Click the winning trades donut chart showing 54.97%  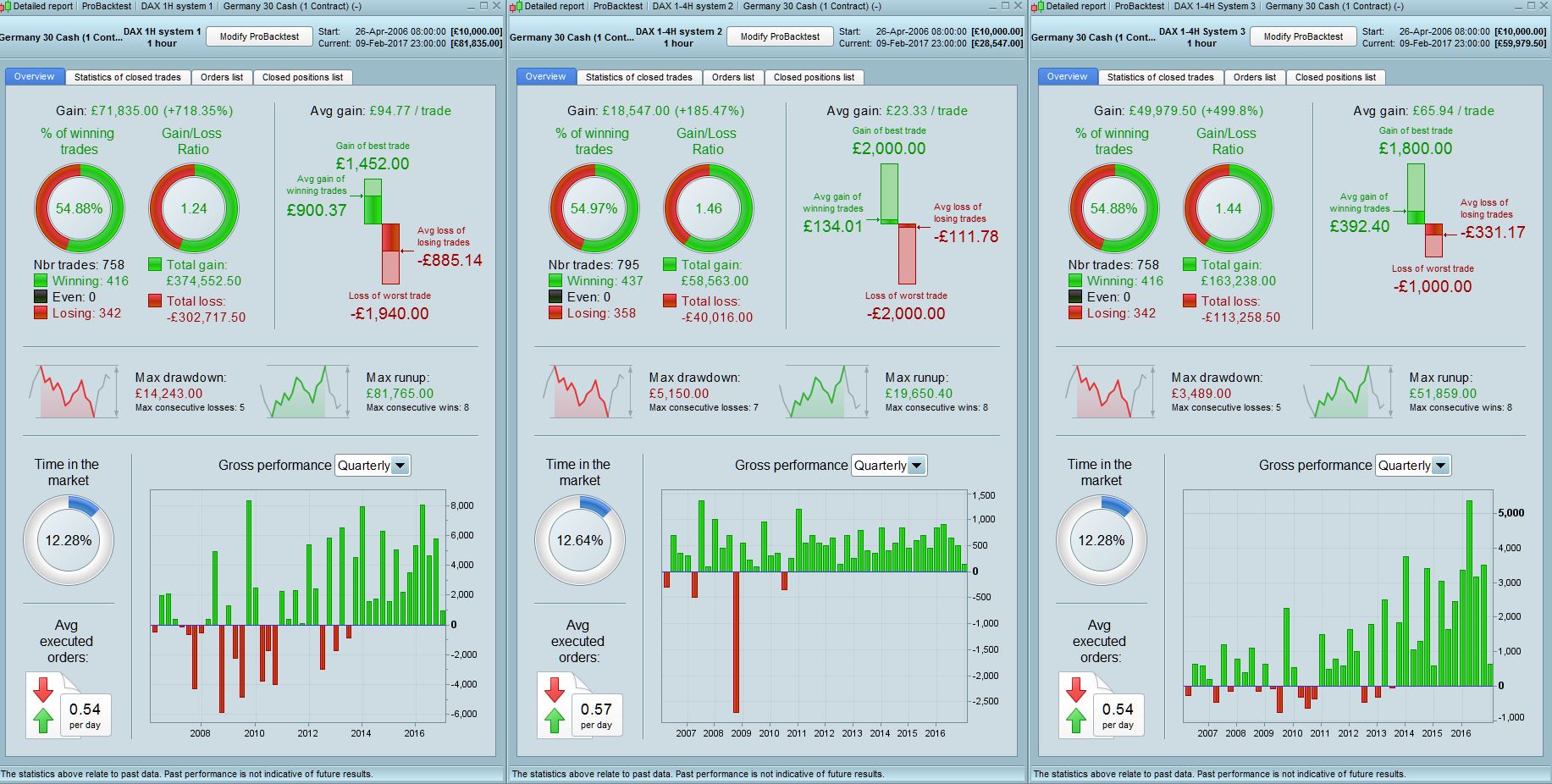coord(594,208)
